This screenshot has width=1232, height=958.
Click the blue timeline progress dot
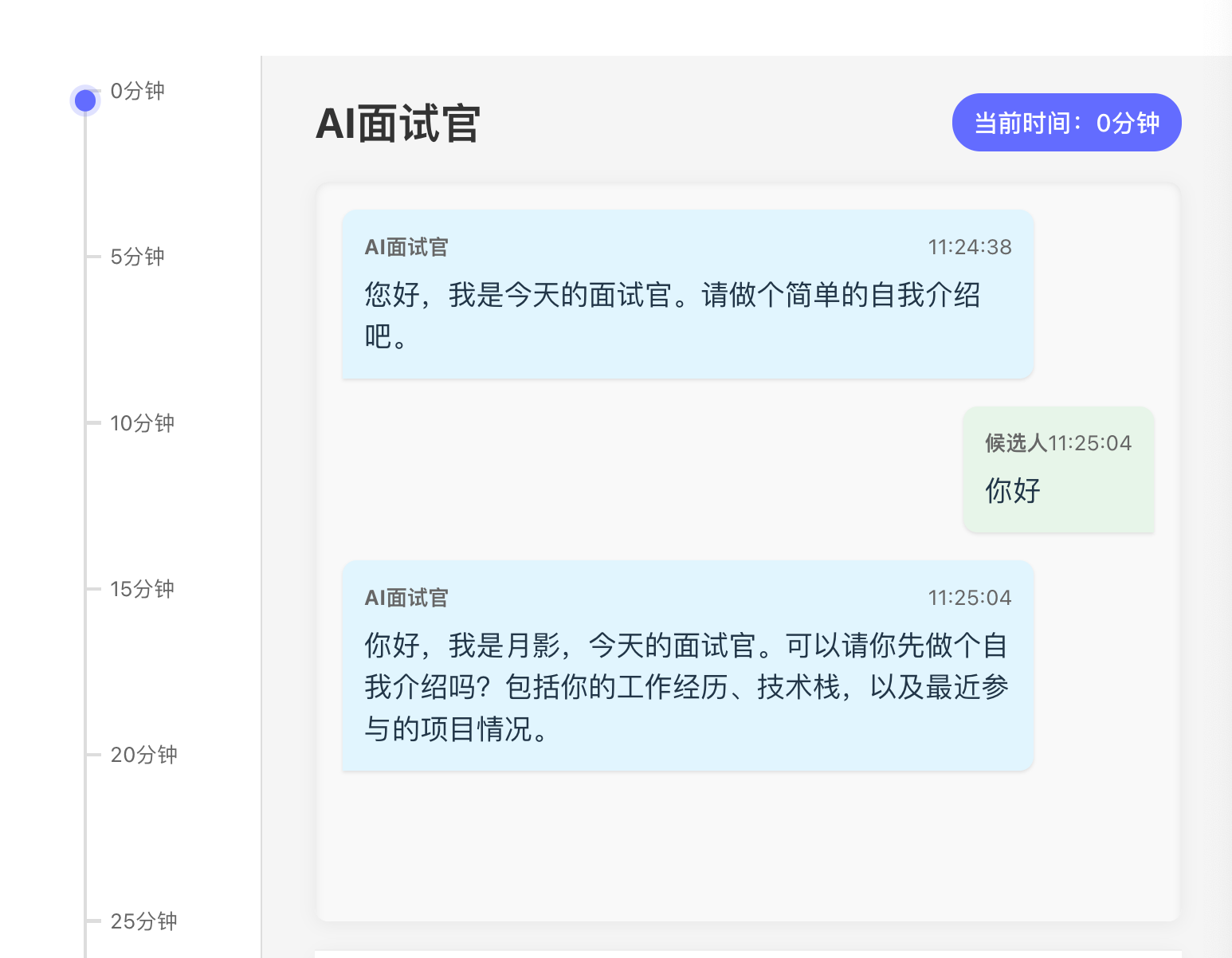click(x=84, y=100)
